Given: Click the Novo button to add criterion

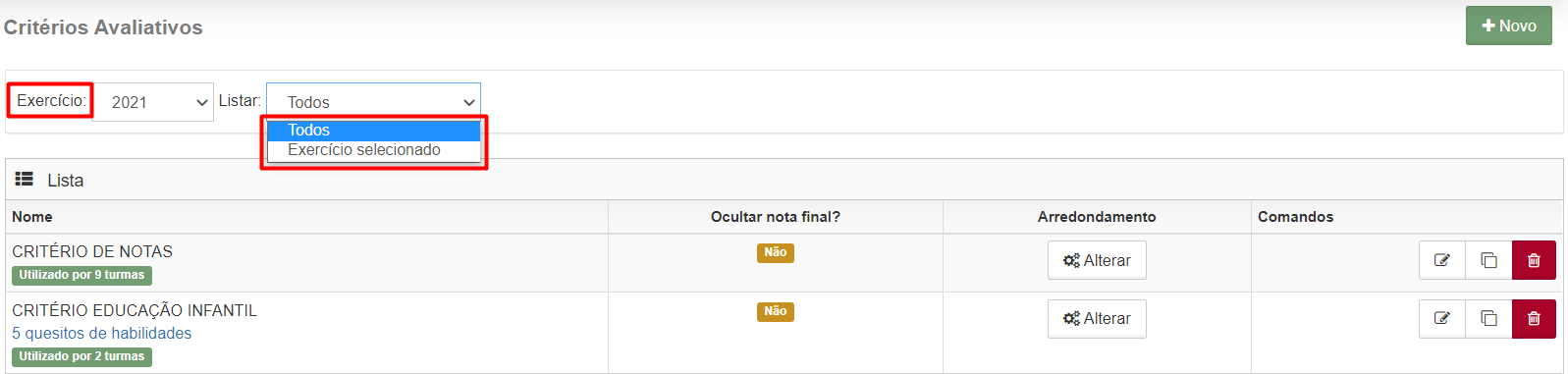Looking at the screenshot, I should pyautogui.click(x=1509, y=26).
